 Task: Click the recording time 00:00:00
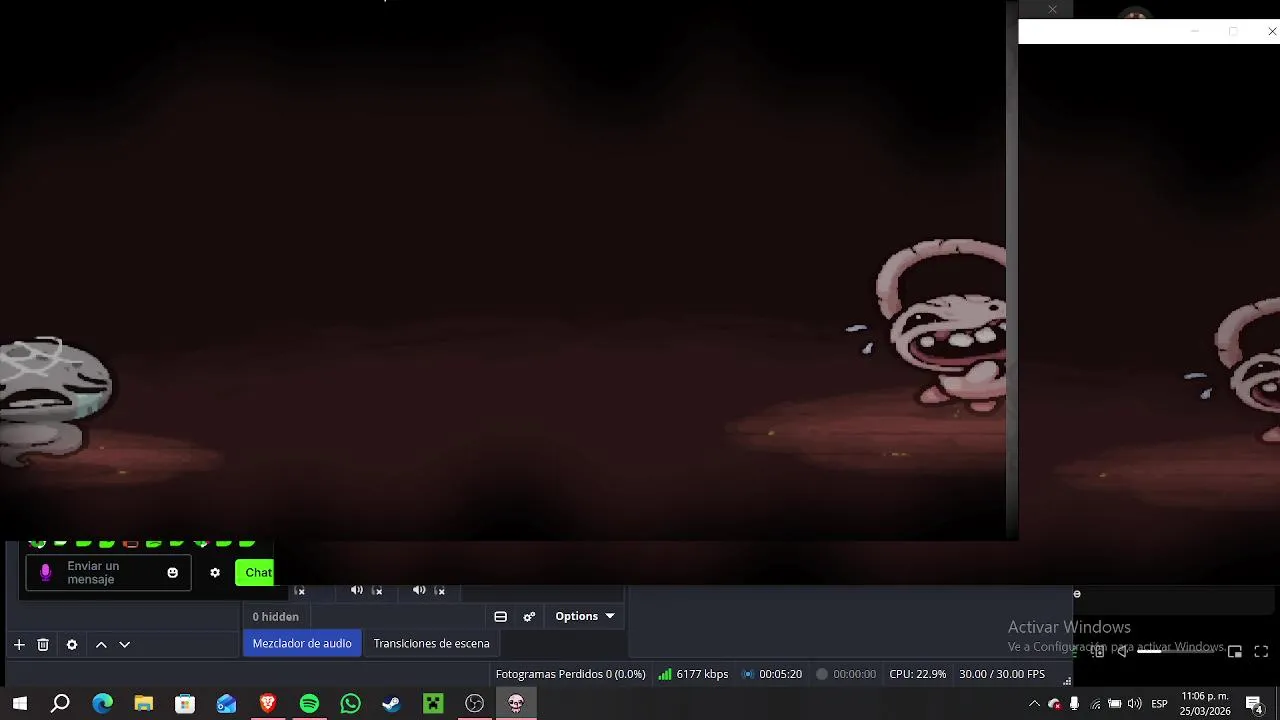tap(845, 674)
